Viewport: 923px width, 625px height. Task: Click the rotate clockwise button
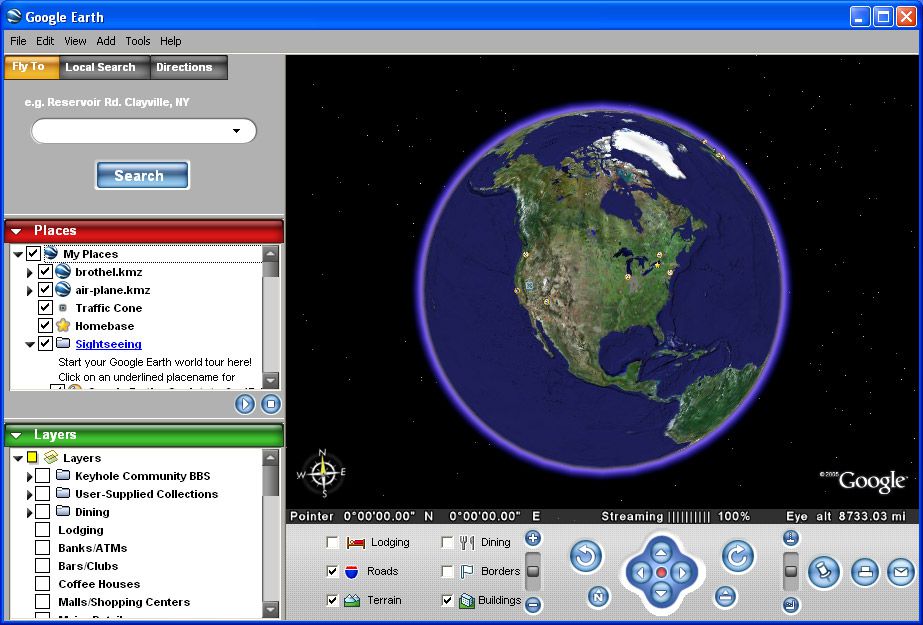click(738, 556)
